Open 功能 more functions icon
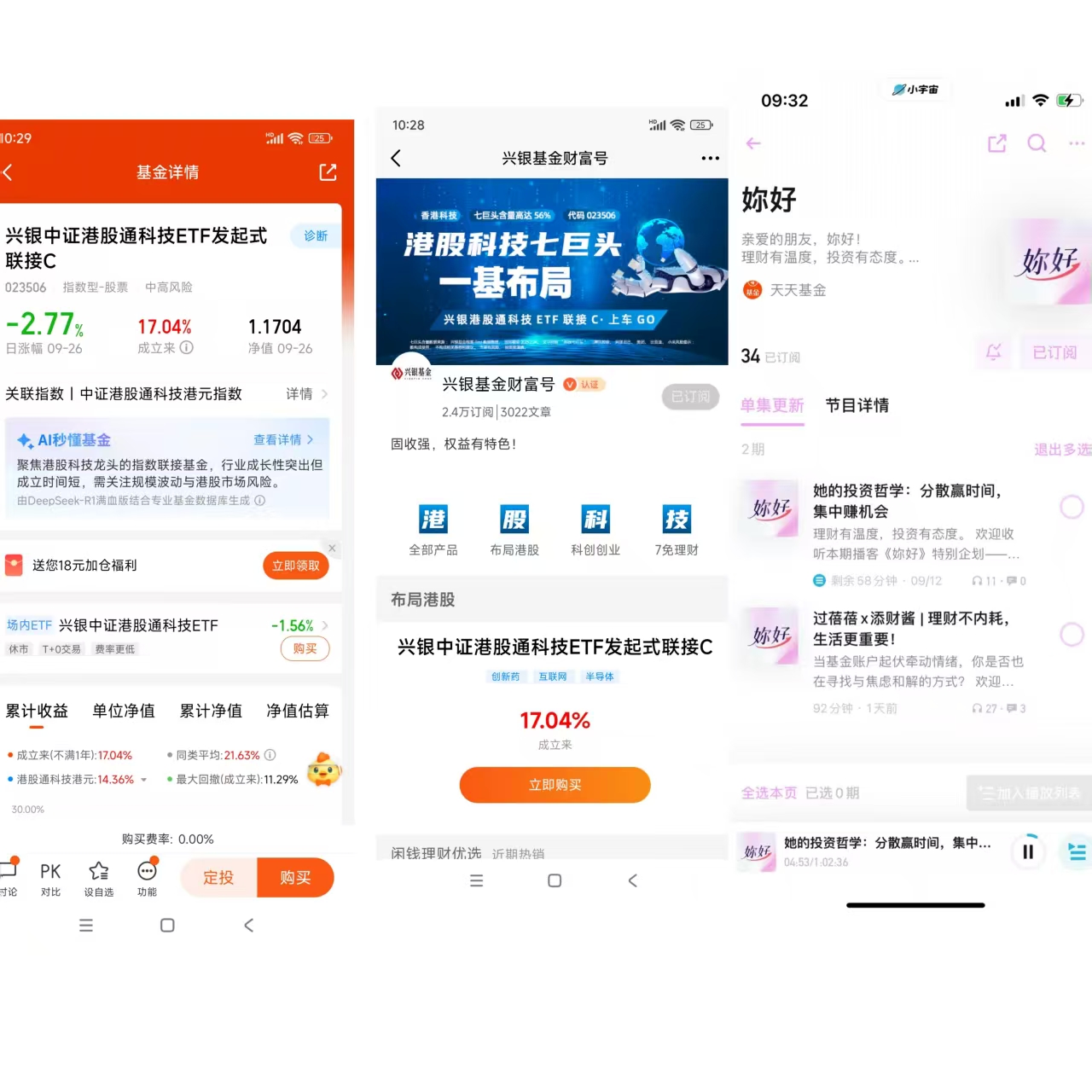The width and height of the screenshot is (1092, 1092). [x=147, y=879]
